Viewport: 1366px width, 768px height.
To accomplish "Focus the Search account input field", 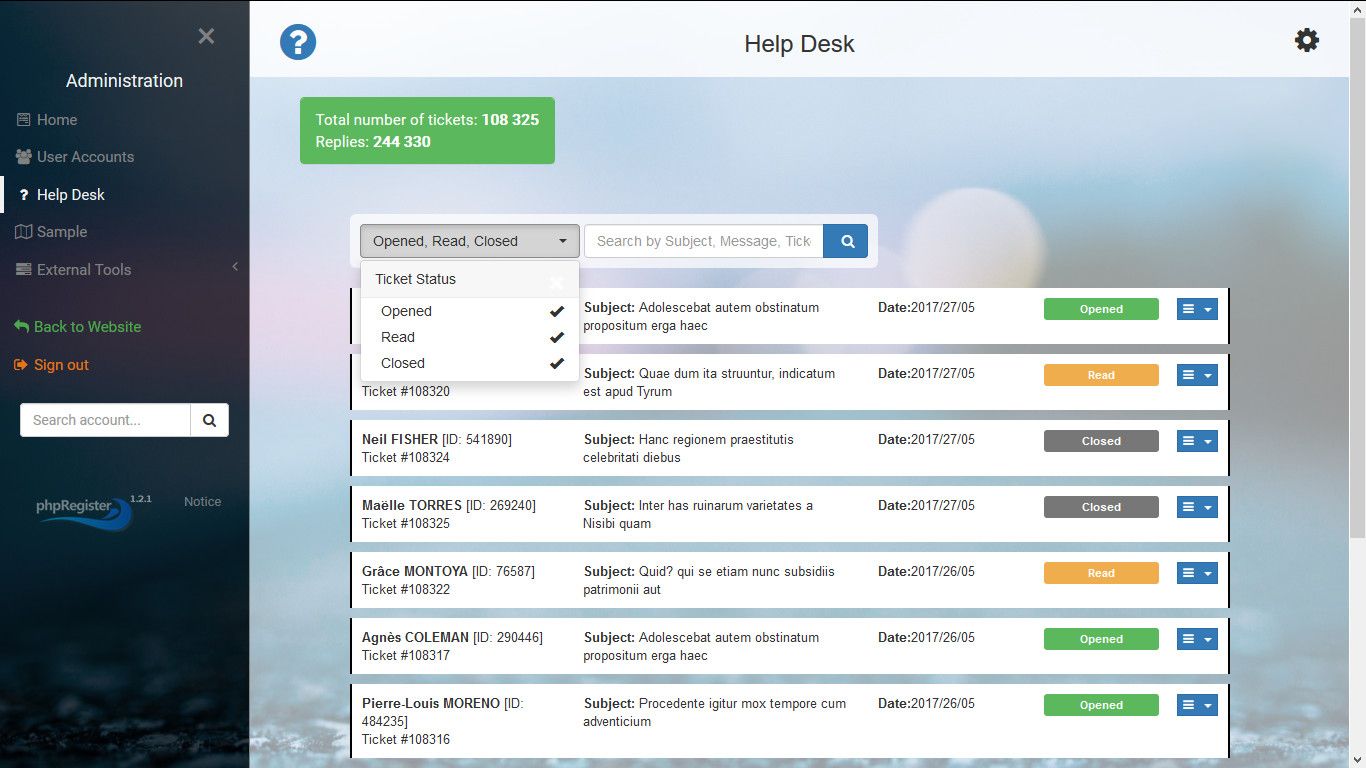I will (x=105, y=420).
